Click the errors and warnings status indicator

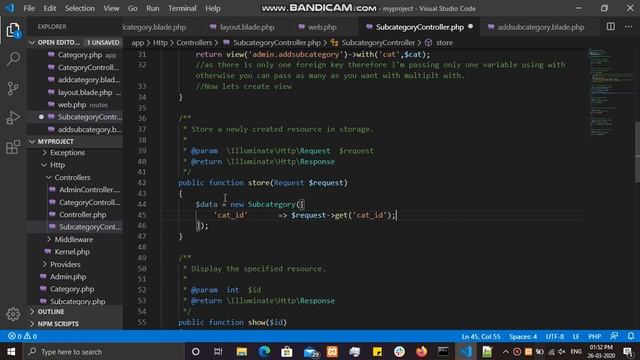coord(22,336)
